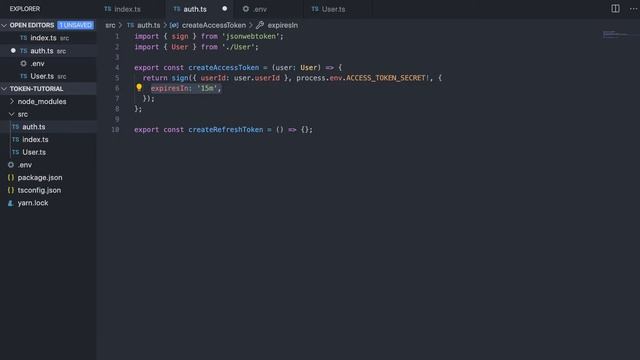Click the lightbulb quick fix icon

click(x=139, y=87)
